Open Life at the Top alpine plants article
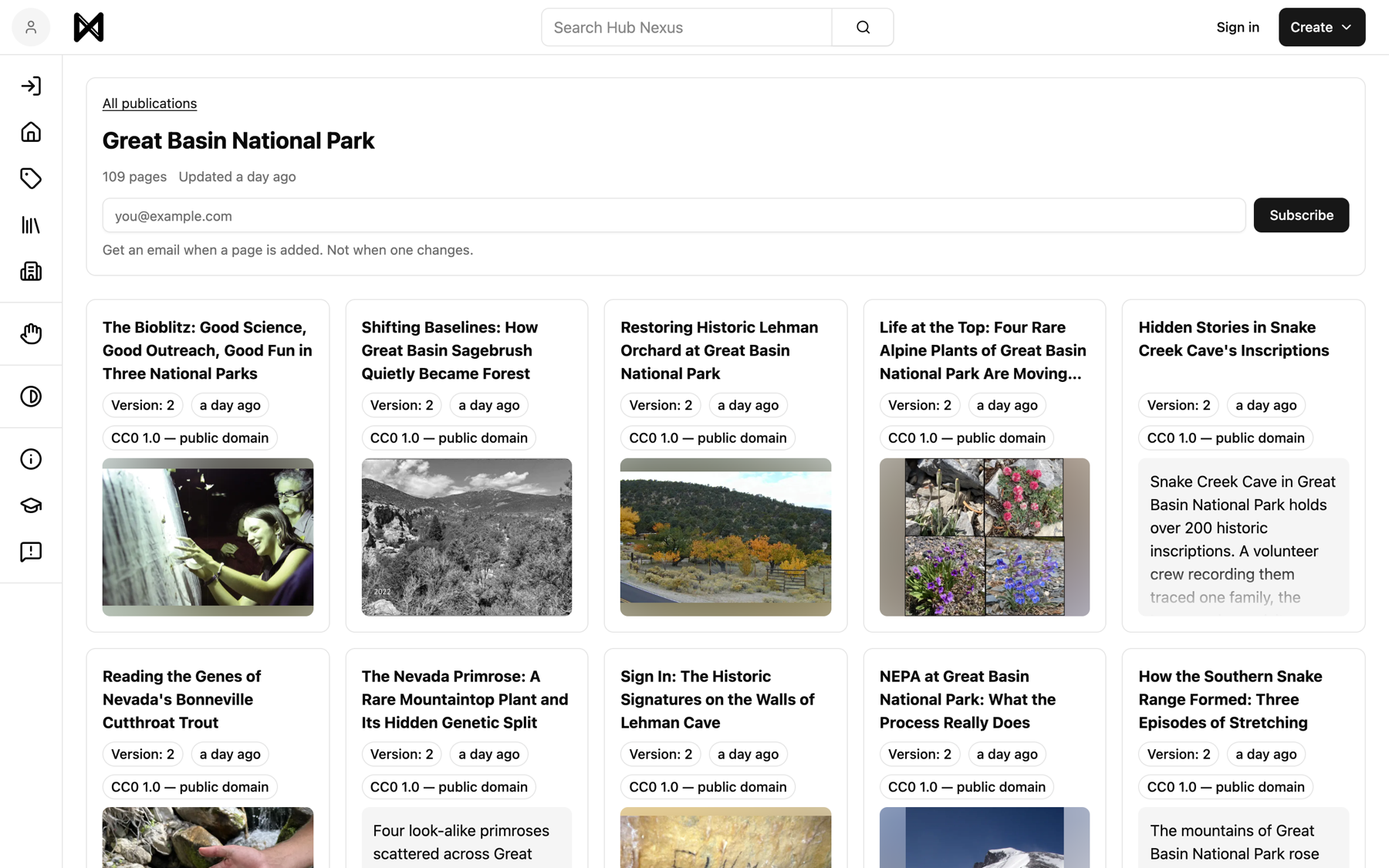This screenshot has width=1389, height=868. click(x=983, y=350)
